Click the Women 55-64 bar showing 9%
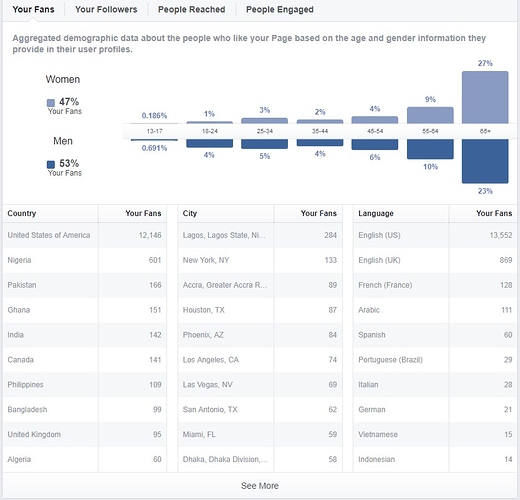 click(430, 115)
